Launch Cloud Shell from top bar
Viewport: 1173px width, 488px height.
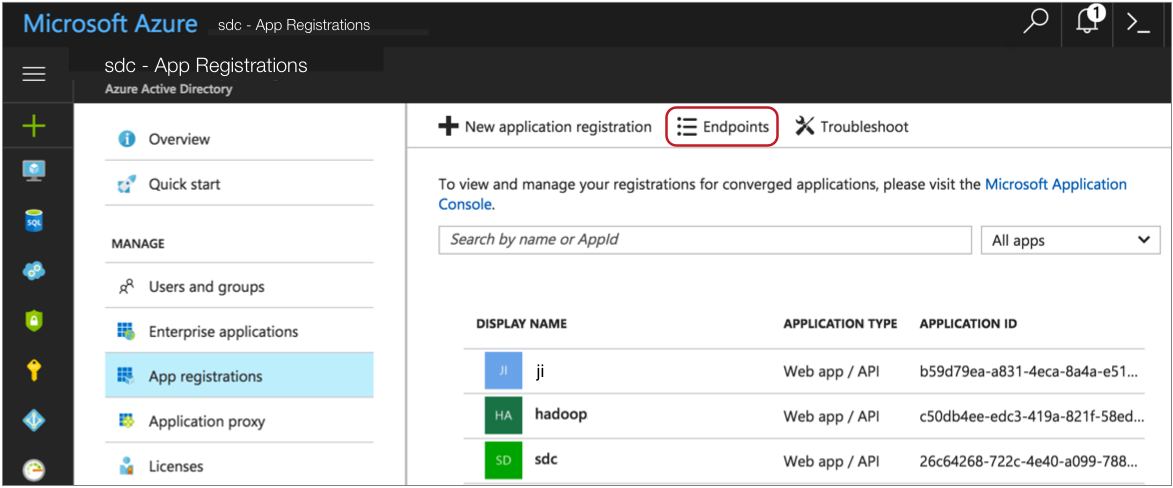coord(1138,23)
